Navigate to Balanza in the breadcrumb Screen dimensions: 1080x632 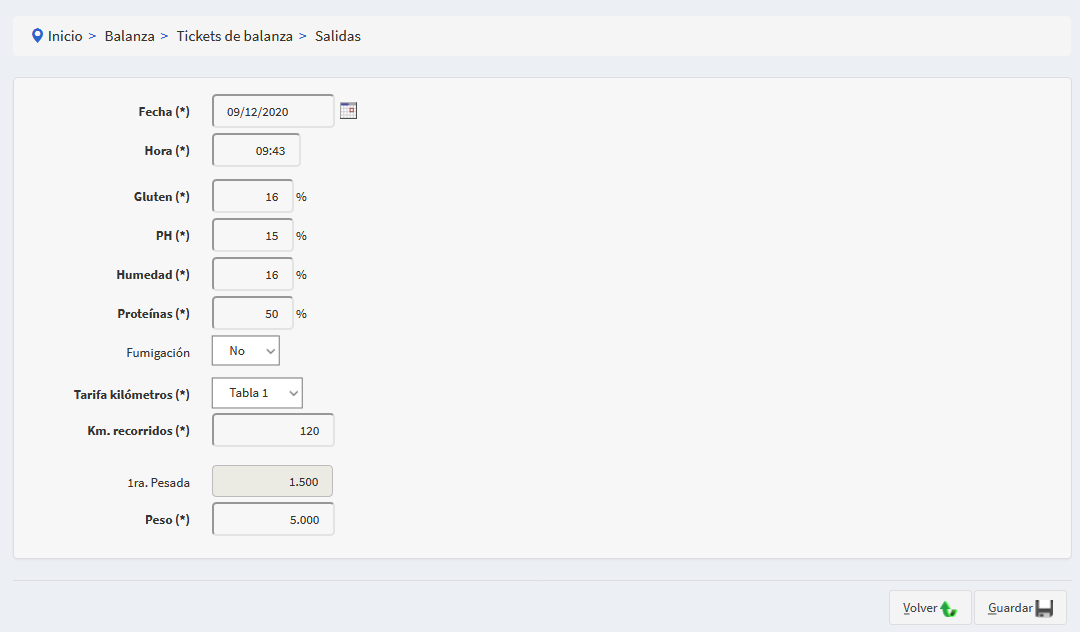coord(129,36)
